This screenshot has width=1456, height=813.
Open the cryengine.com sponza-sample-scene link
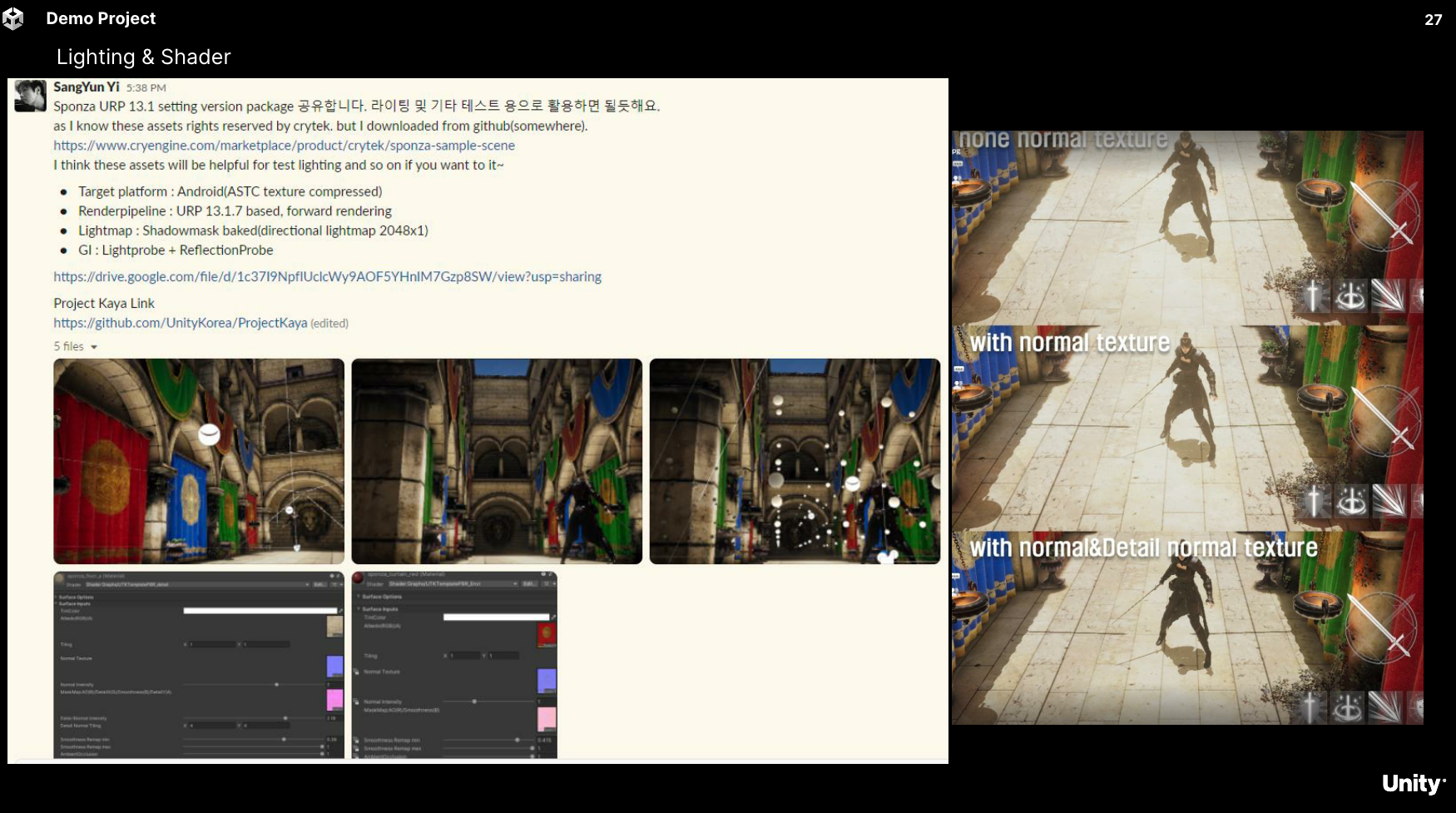(284, 146)
